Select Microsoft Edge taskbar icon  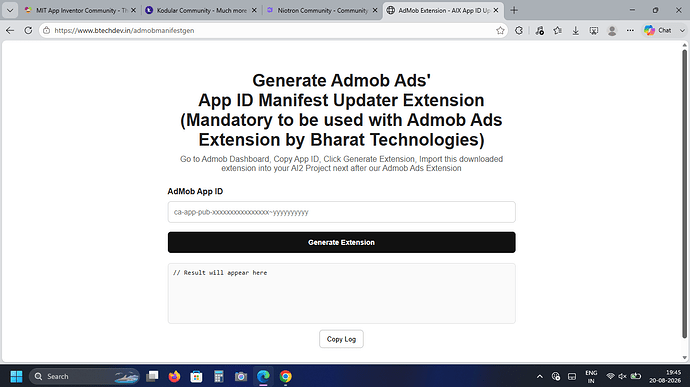pos(263,376)
